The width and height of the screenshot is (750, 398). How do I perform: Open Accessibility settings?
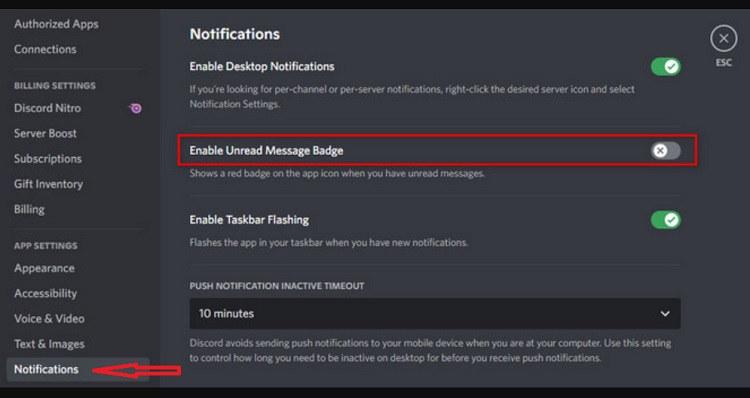[45, 294]
